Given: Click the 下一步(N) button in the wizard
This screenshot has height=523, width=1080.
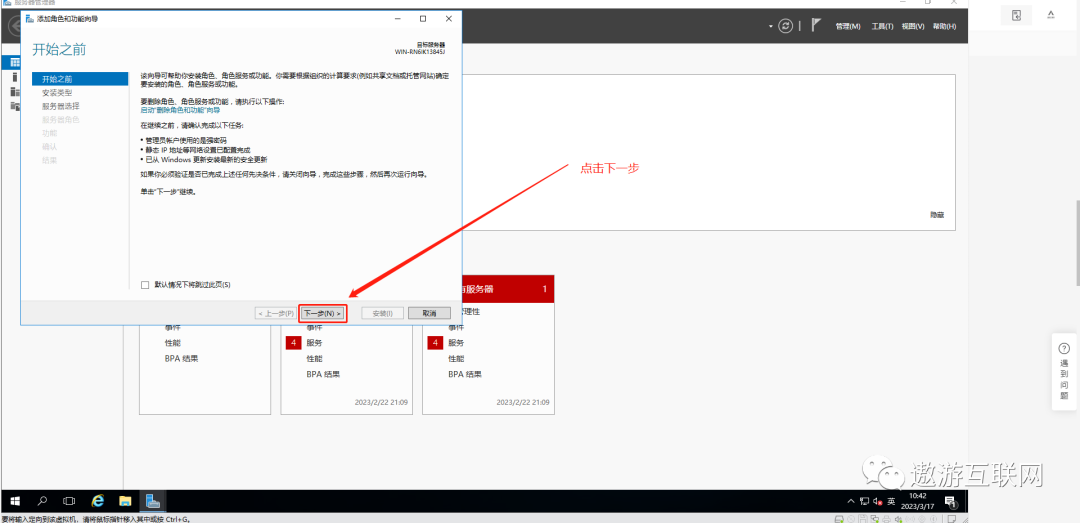Looking at the screenshot, I should pyautogui.click(x=322, y=313).
